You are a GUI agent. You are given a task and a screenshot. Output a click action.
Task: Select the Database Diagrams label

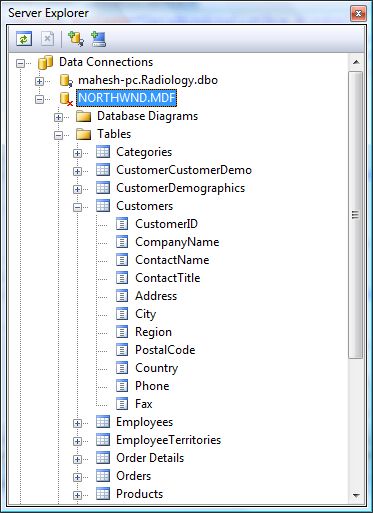point(147,116)
